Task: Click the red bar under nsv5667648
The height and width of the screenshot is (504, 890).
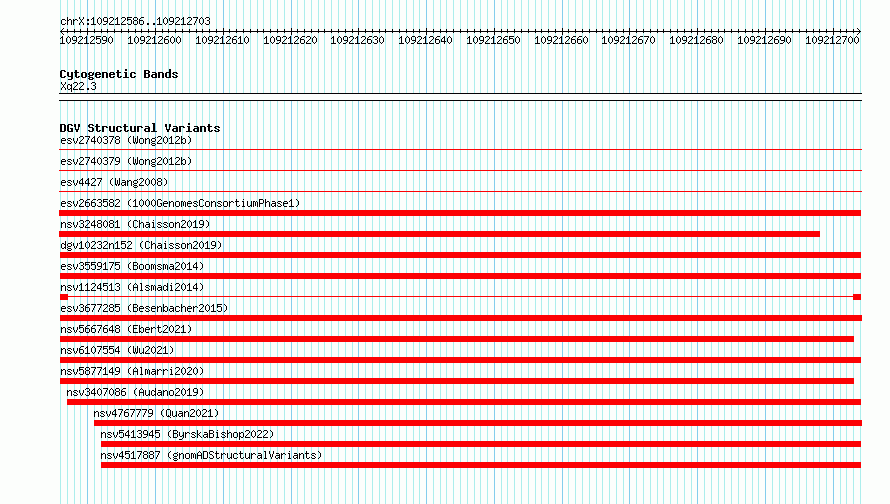Action: [x=457, y=339]
